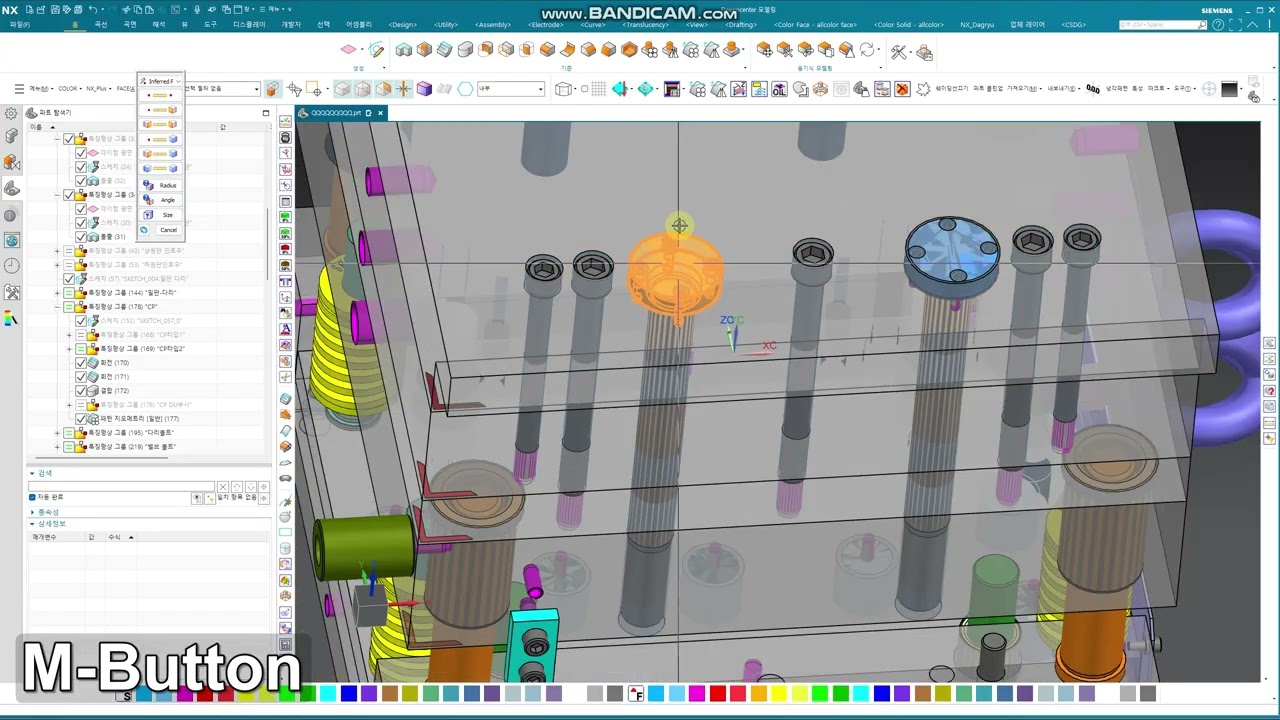Click the 수식 column header

[114, 537]
